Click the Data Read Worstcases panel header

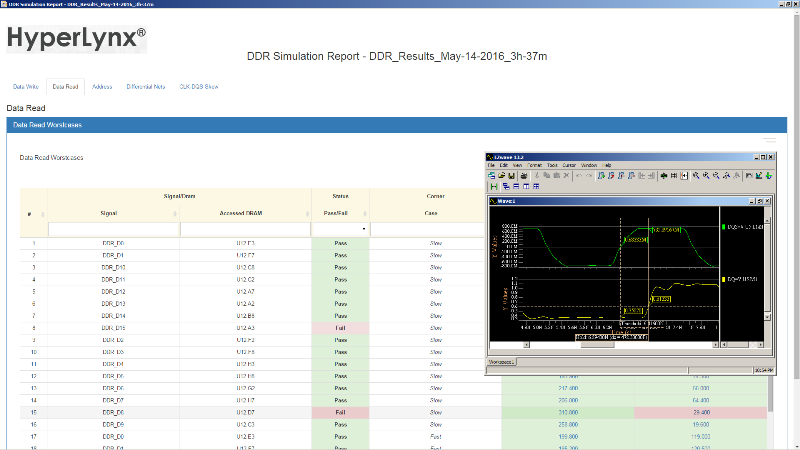pos(48,125)
